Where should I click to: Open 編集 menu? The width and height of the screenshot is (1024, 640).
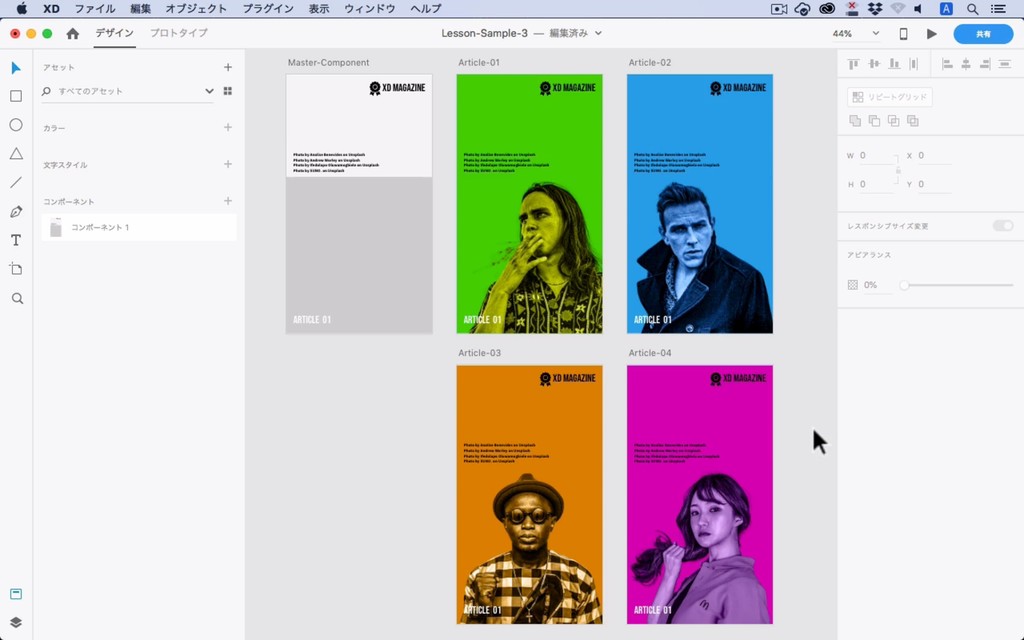140,8
